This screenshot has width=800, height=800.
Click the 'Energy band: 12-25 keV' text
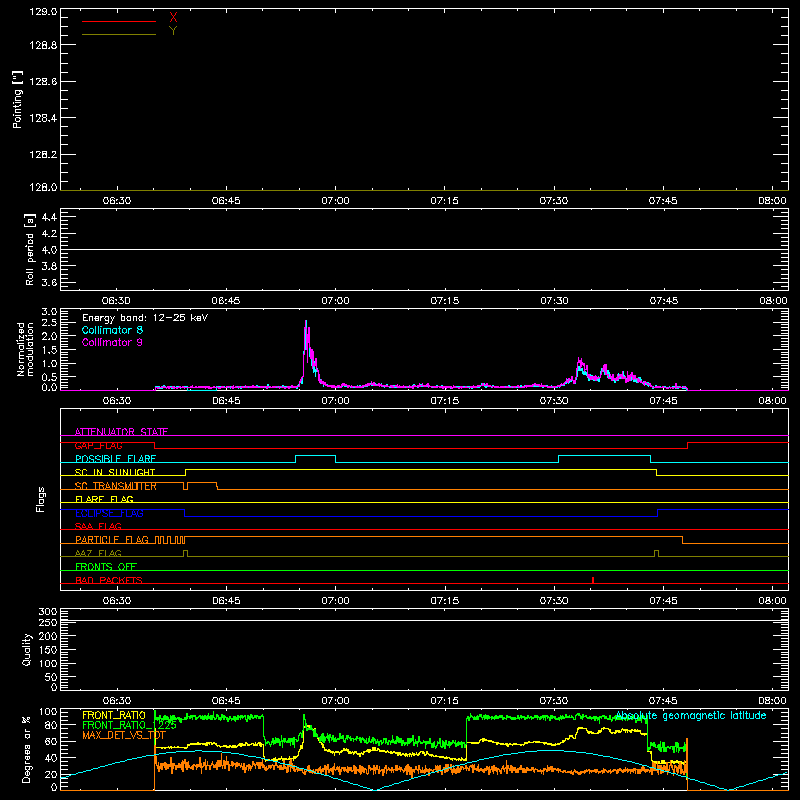(145, 318)
